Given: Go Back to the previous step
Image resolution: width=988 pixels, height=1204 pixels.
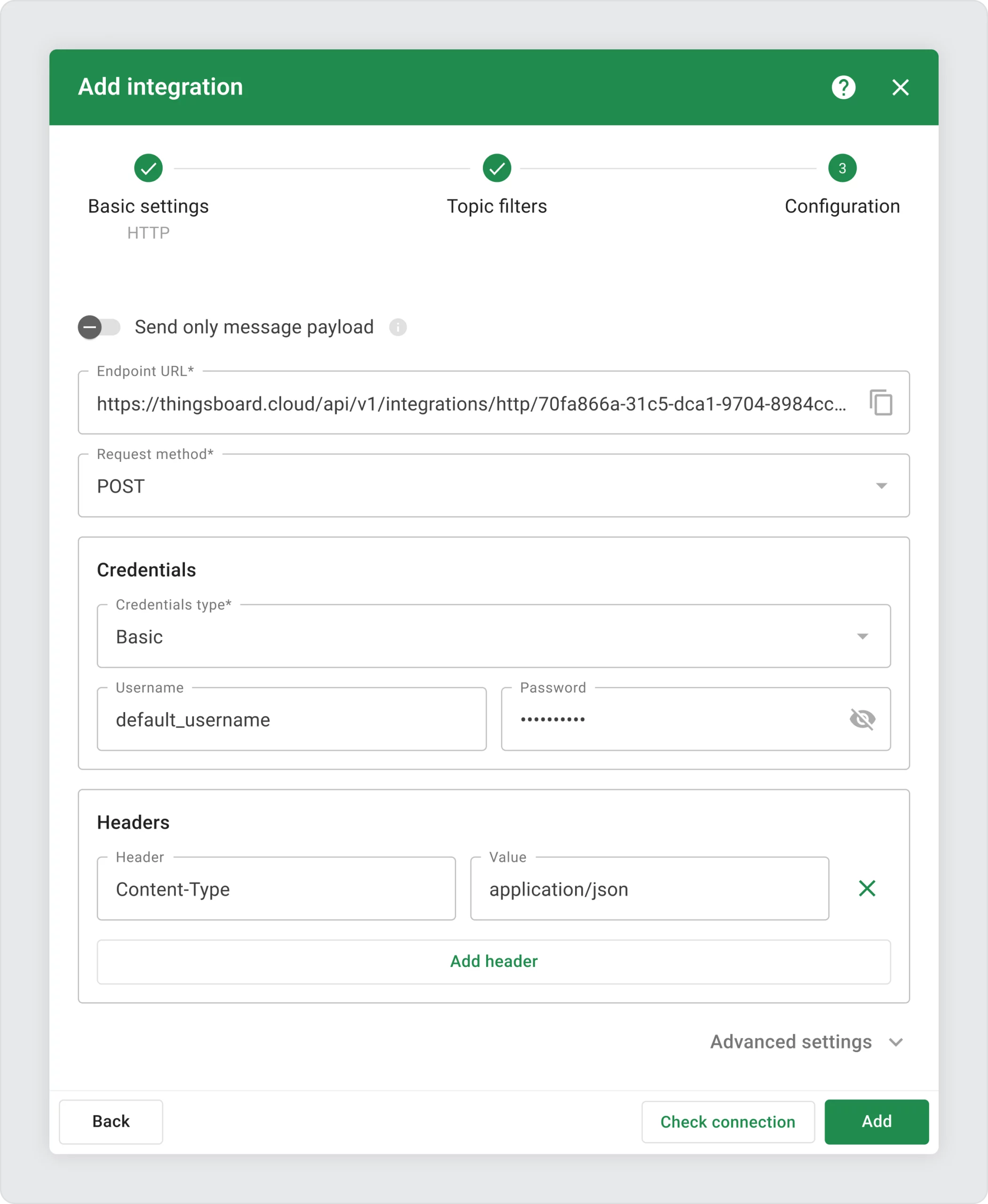Looking at the screenshot, I should pyautogui.click(x=111, y=1121).
